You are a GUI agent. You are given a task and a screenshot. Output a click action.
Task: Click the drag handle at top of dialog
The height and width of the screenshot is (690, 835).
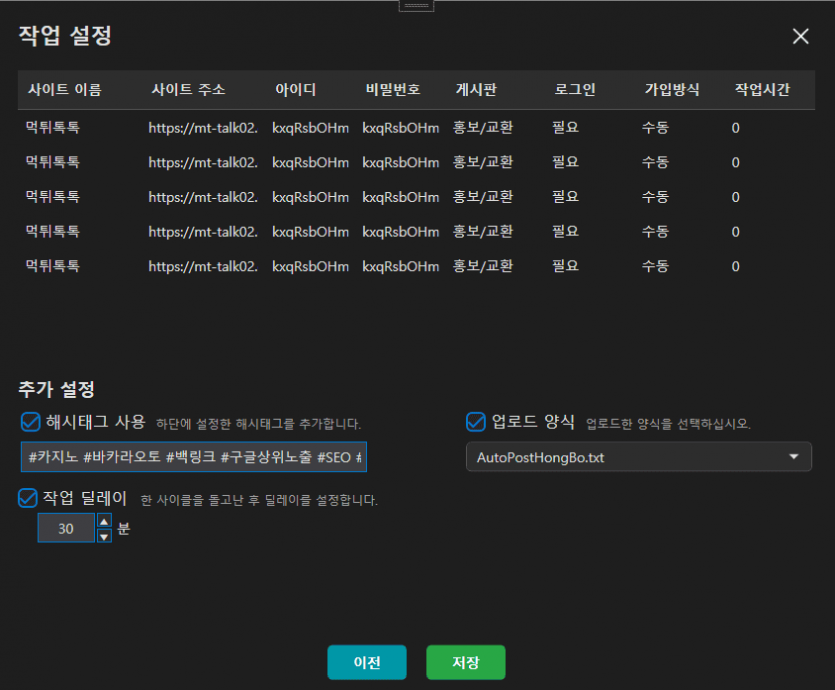click(x=416, y=5)
